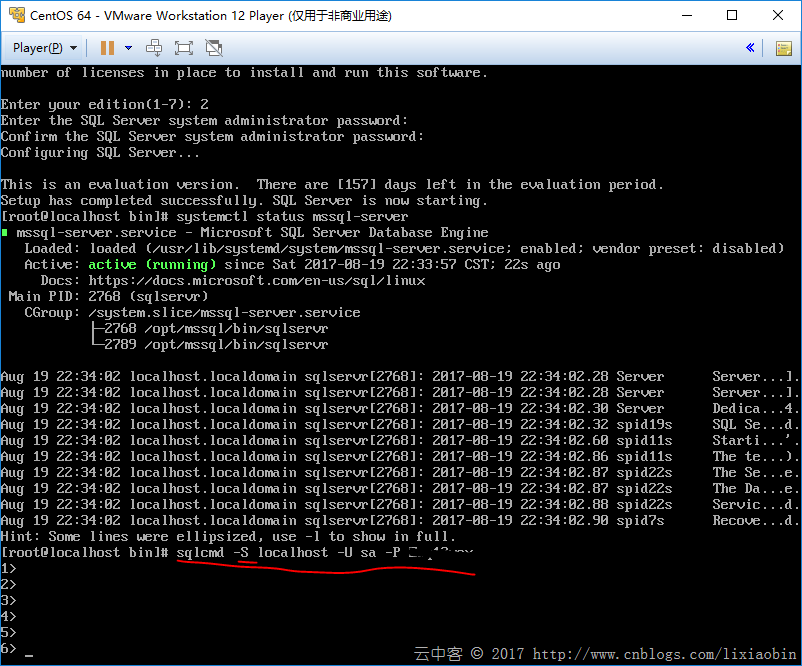Collapse the toolbar with double chevron
802x666 pixels.
[751, 48]
